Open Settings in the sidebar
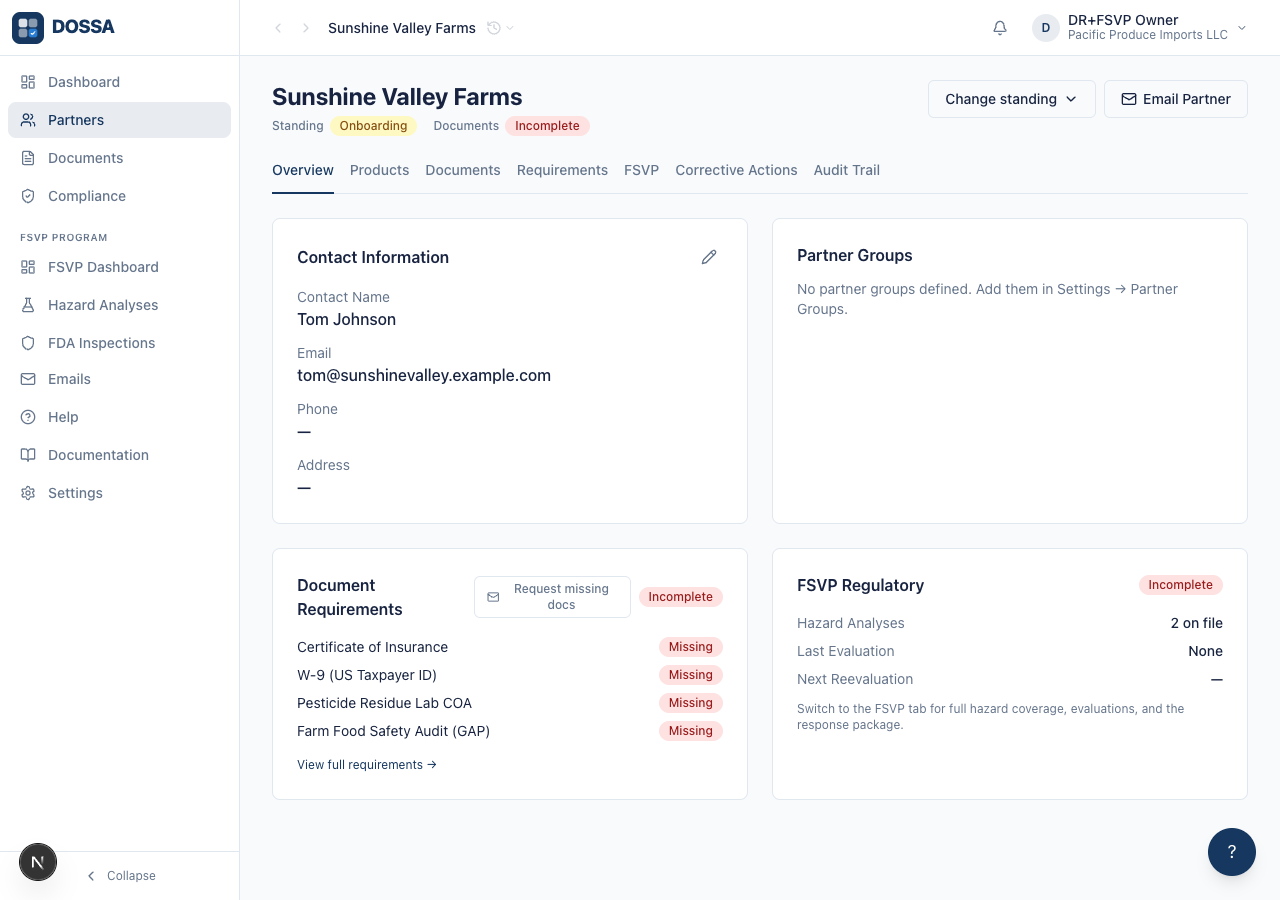Viewport: 1280px width, 900px height. (x=119, y=493)
